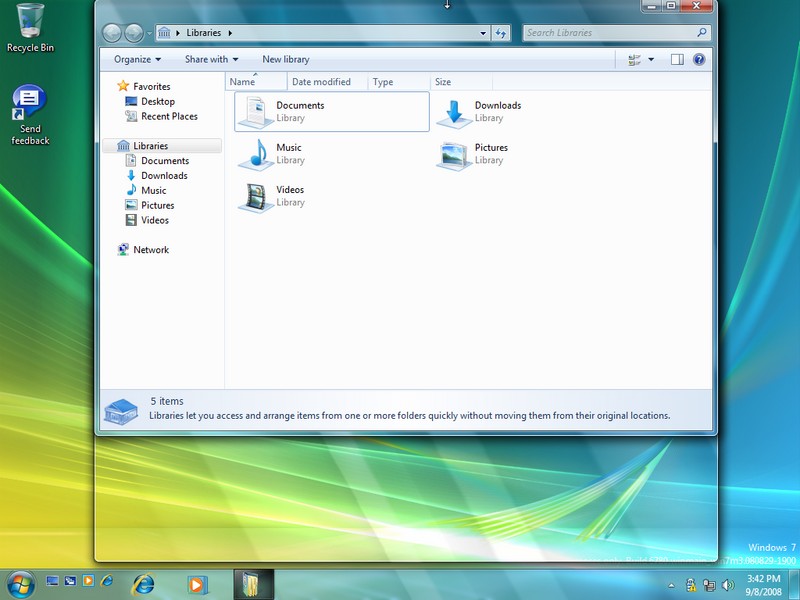This screenshot has height=600, width=800.
Task: Open the Pictures library in main pane
Action: (455, 154)
